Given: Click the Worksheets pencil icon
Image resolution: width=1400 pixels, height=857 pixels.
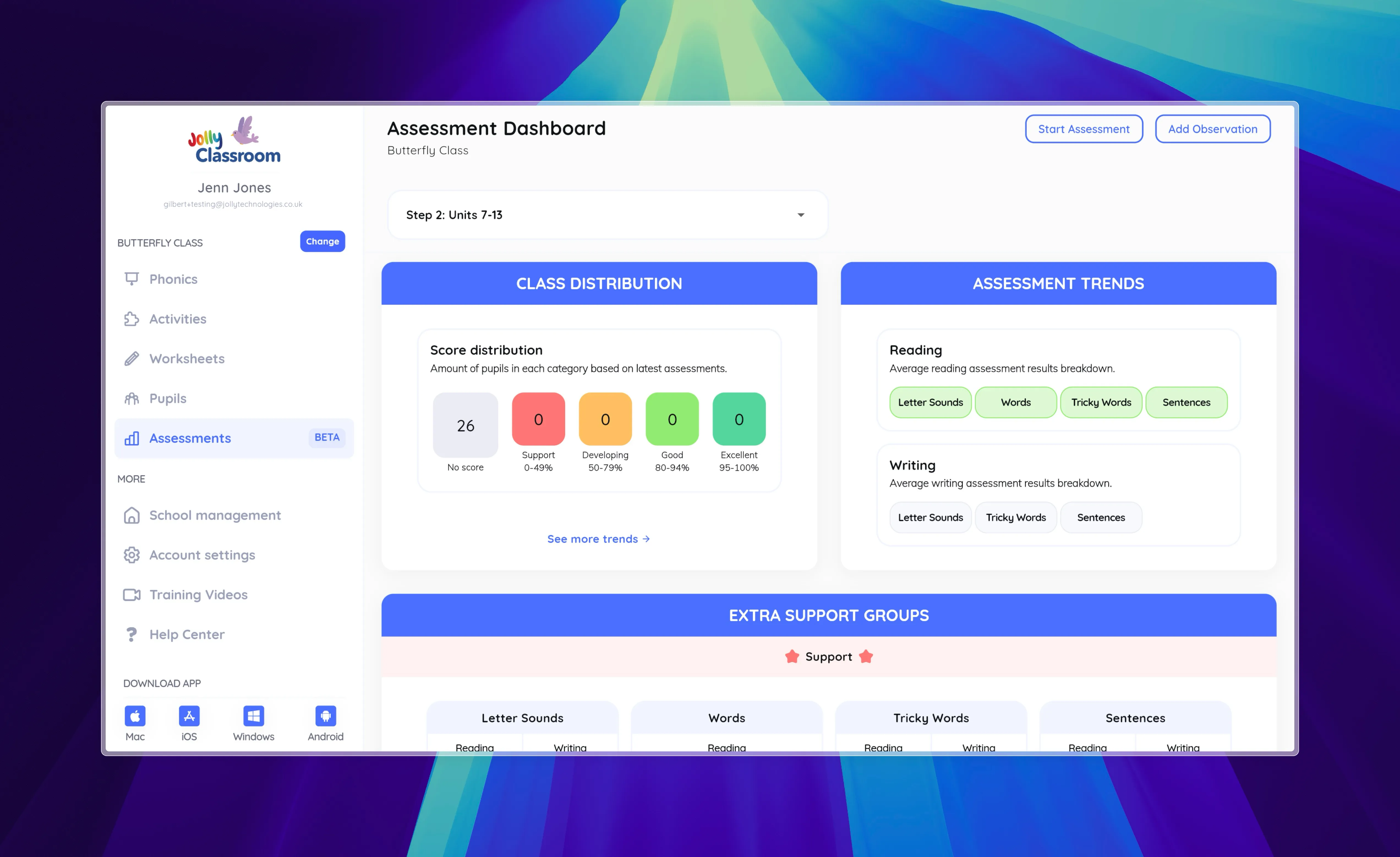Looking at the screenshot, I should [132, 359].
